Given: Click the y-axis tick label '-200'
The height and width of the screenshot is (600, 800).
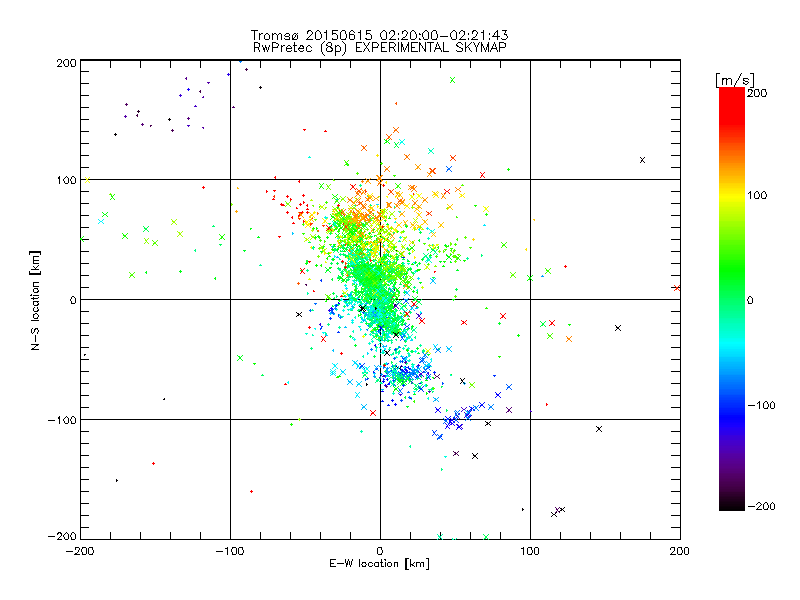Looking at the screenshot, I should point(62,536).
